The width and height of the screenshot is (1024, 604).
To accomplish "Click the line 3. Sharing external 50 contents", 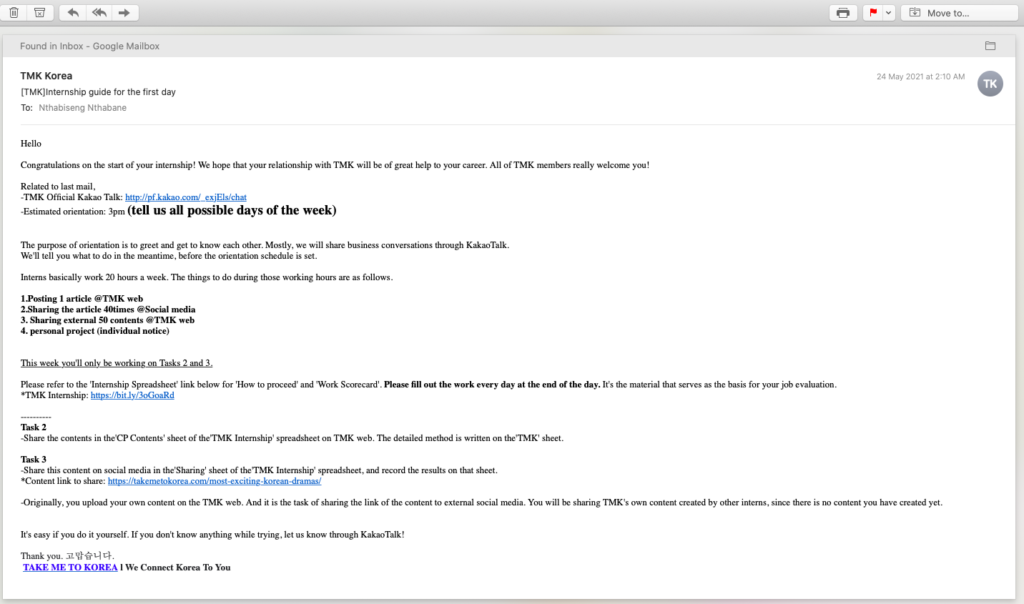I will coord(107,320).
